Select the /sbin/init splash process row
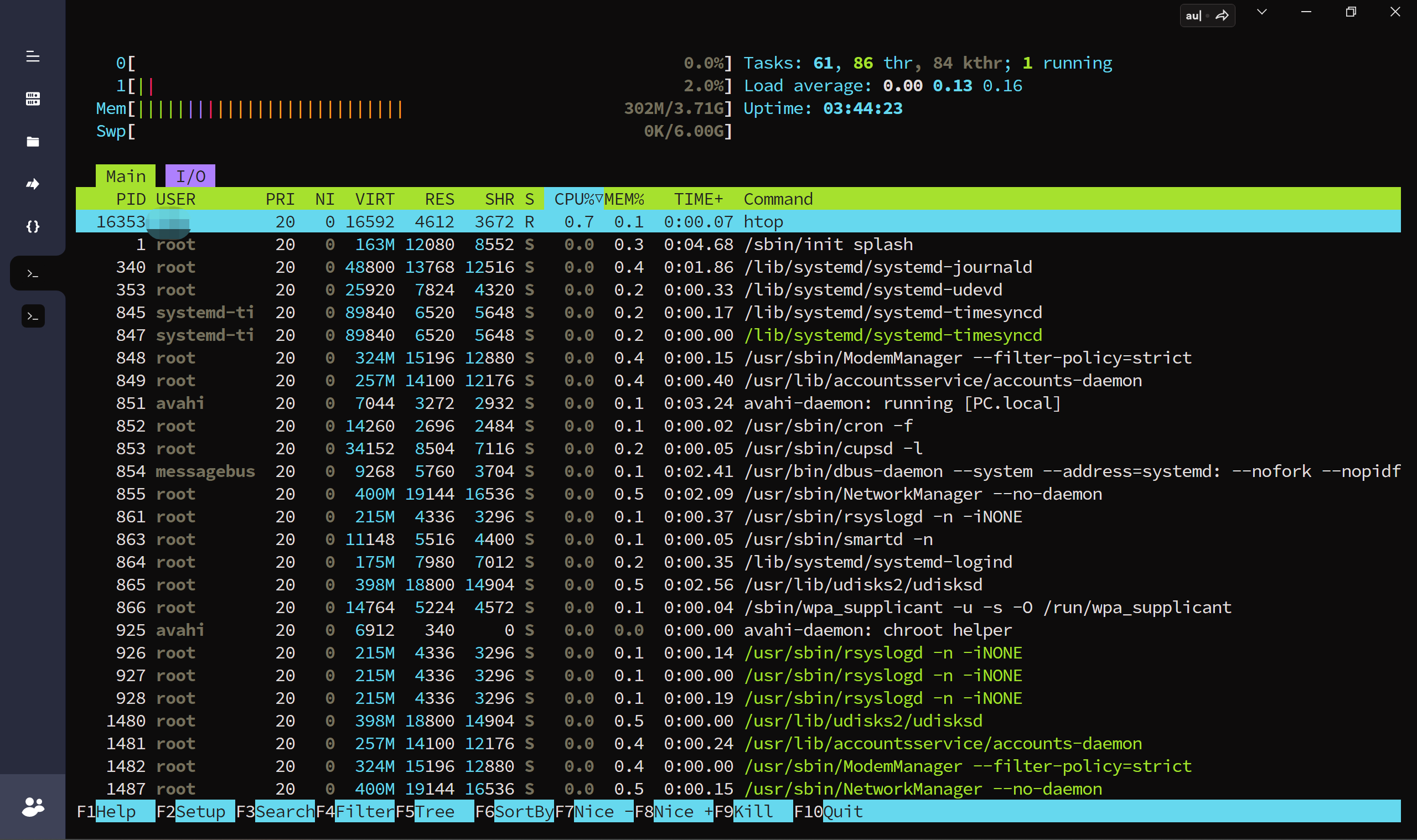 coord(738,244)
